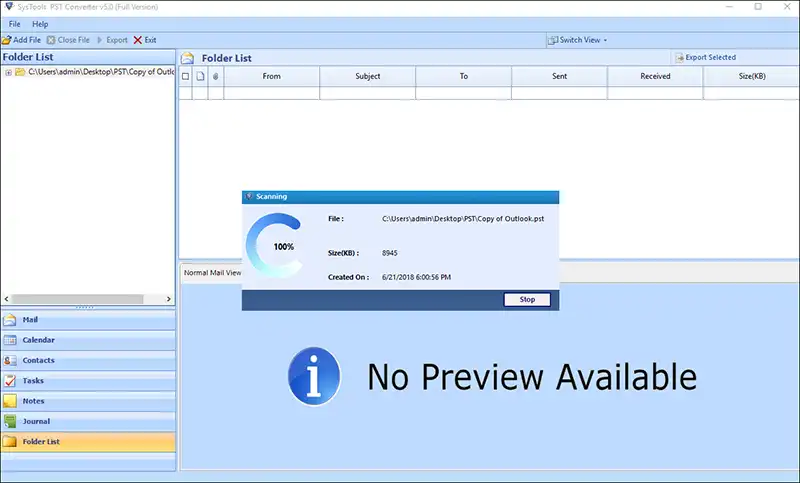Click the created date 6/21/2018 6:00:56 PM
The height and width of the screenshot is (483, 800).
416,277
